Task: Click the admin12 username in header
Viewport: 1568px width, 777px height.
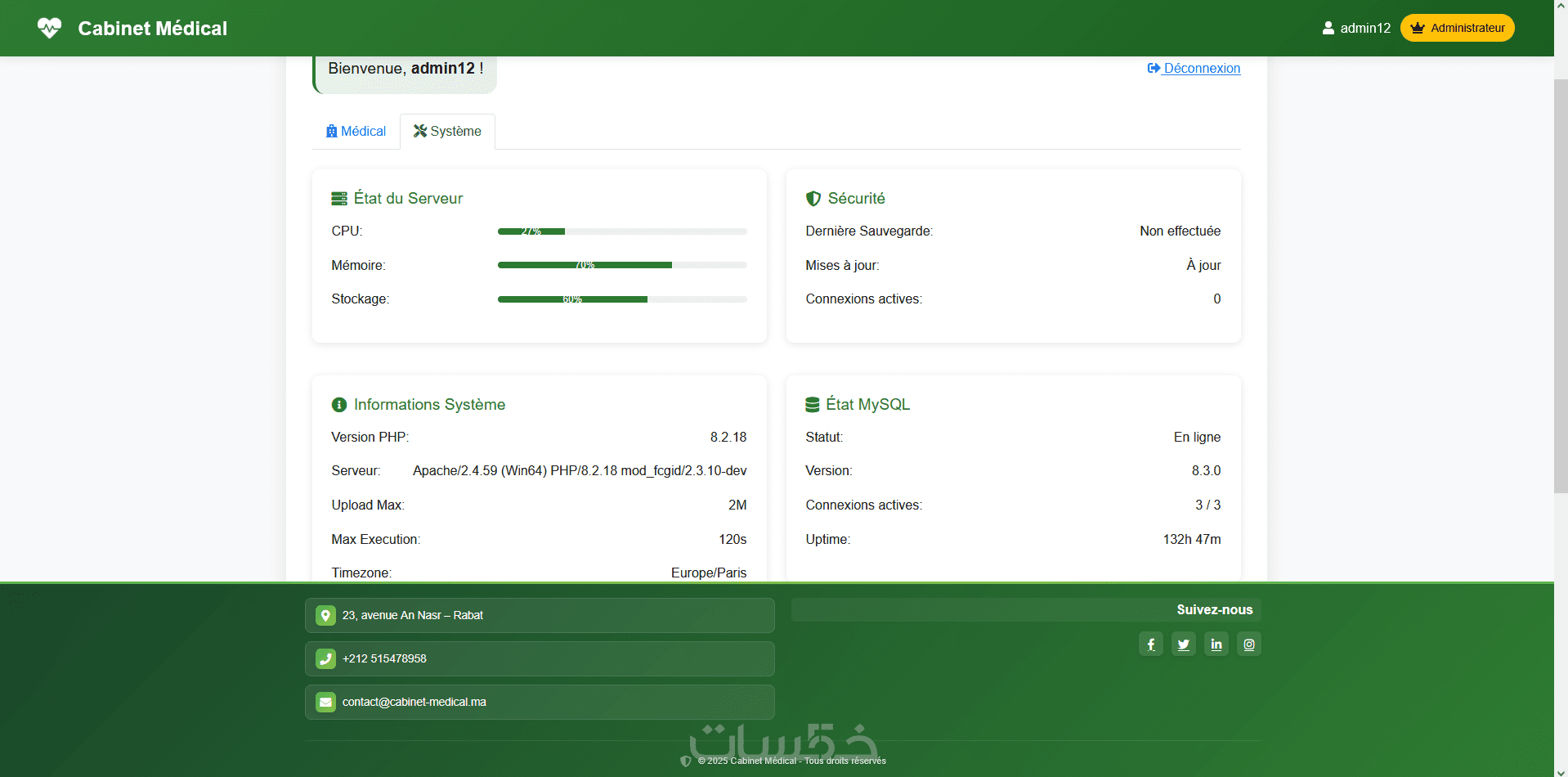Action: (x=1365, y=28)
